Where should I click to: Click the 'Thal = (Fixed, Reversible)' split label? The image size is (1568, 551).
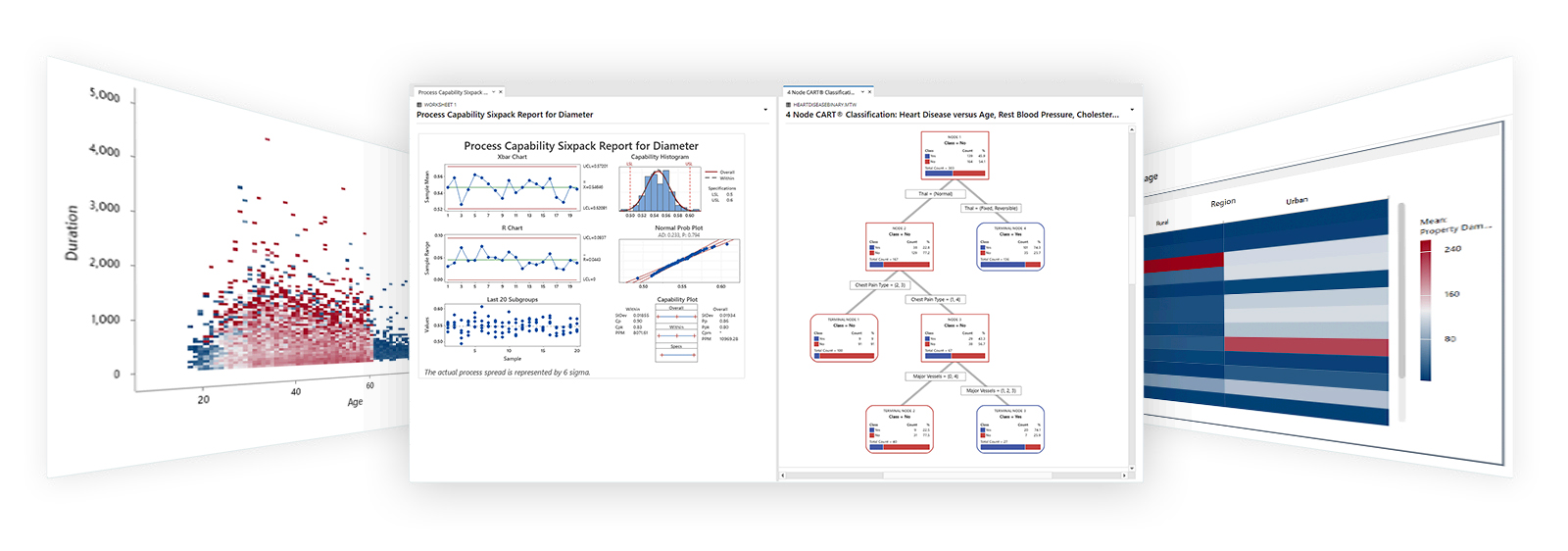pyautogui.click(x=991, y=208)
